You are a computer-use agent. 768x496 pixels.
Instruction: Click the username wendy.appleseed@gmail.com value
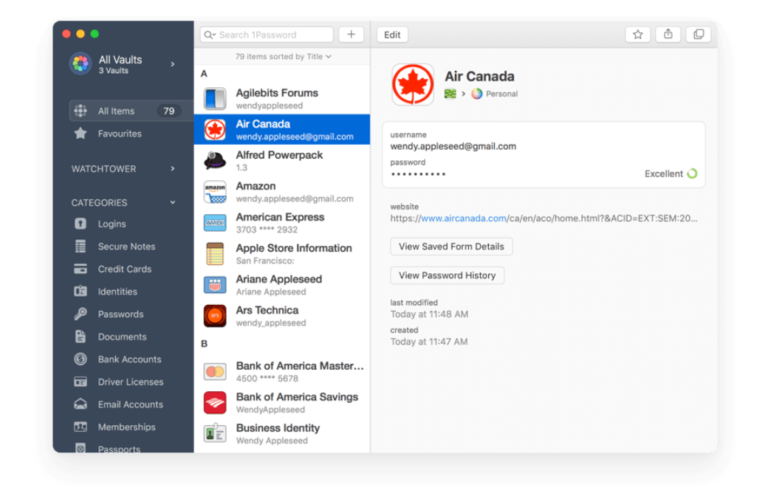coord(453,146)
